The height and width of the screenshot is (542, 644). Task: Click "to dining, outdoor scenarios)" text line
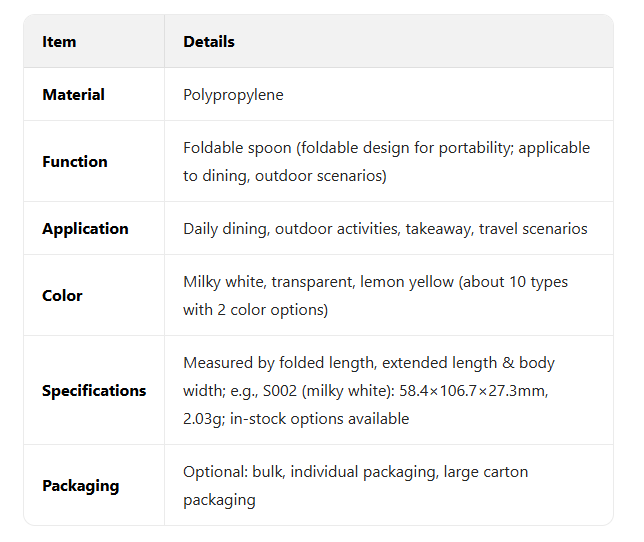284,176
